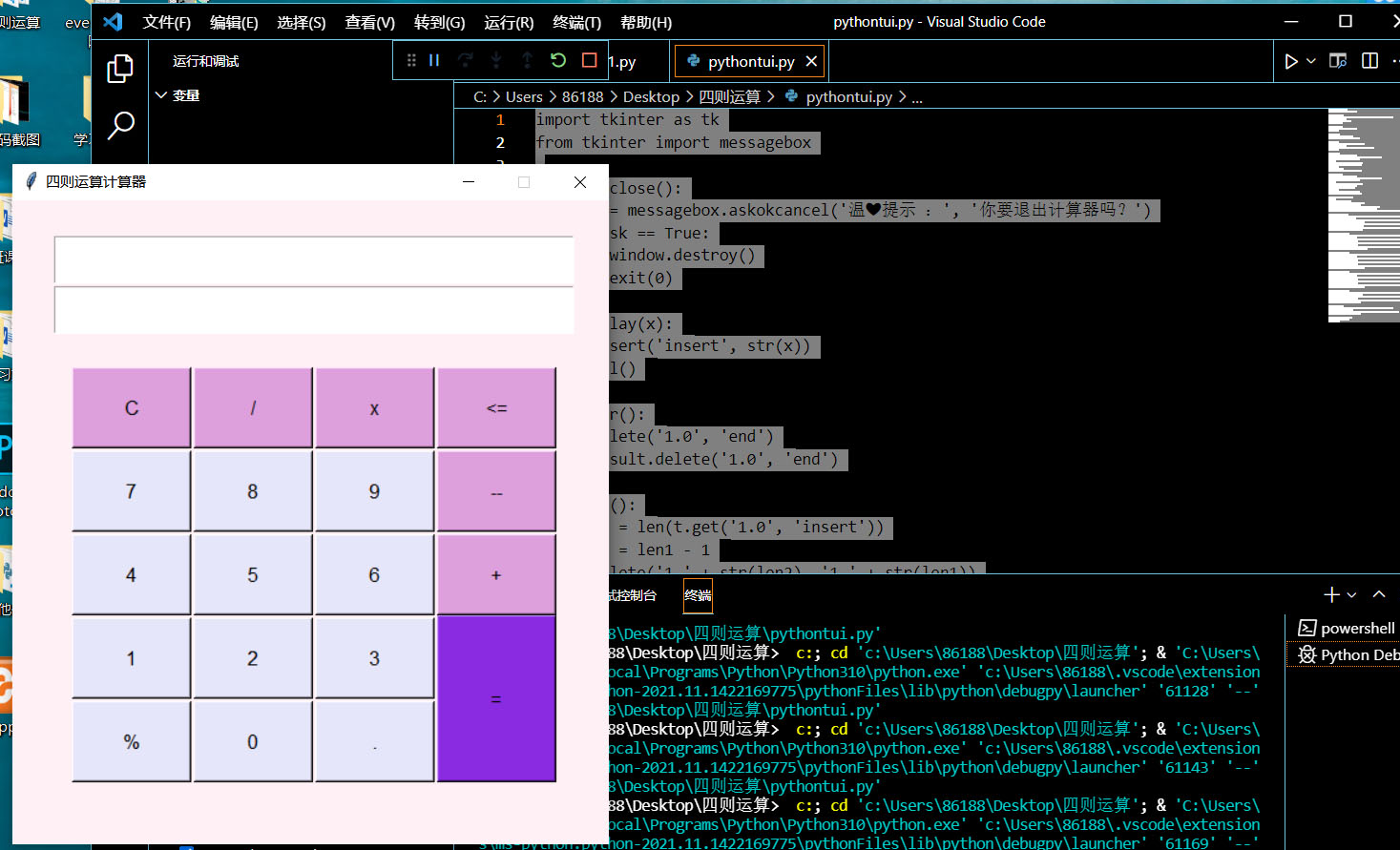
Task: Open the 86188 breadcrumb dropdown
Action: (583, 96)
